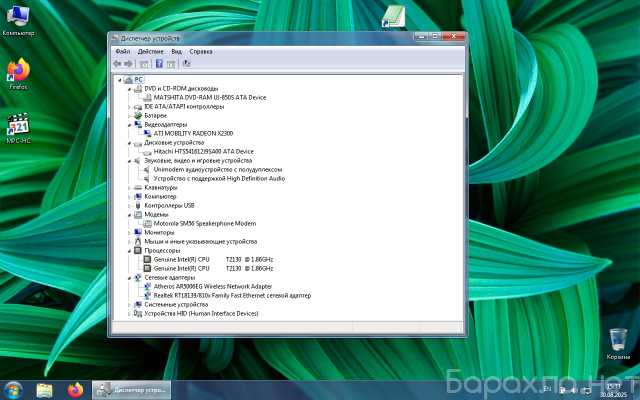This screenshot has width=640, height=400.
Task: Collapse the PC root node
Action: coord(120,80)
